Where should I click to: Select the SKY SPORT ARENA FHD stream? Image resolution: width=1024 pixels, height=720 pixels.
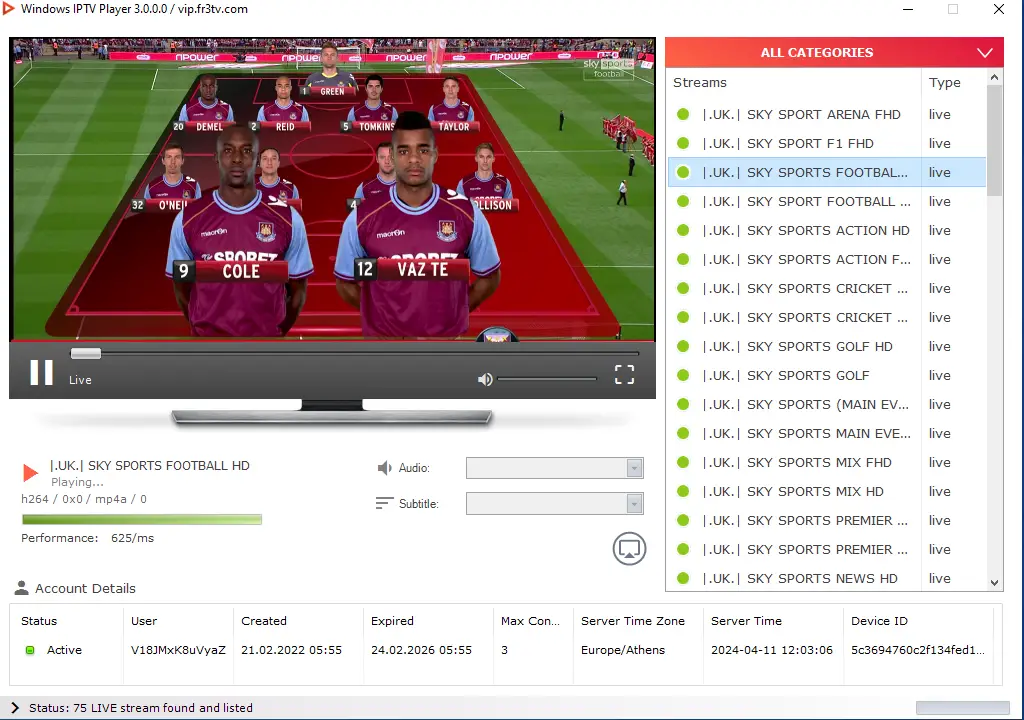tap(827, 114)
